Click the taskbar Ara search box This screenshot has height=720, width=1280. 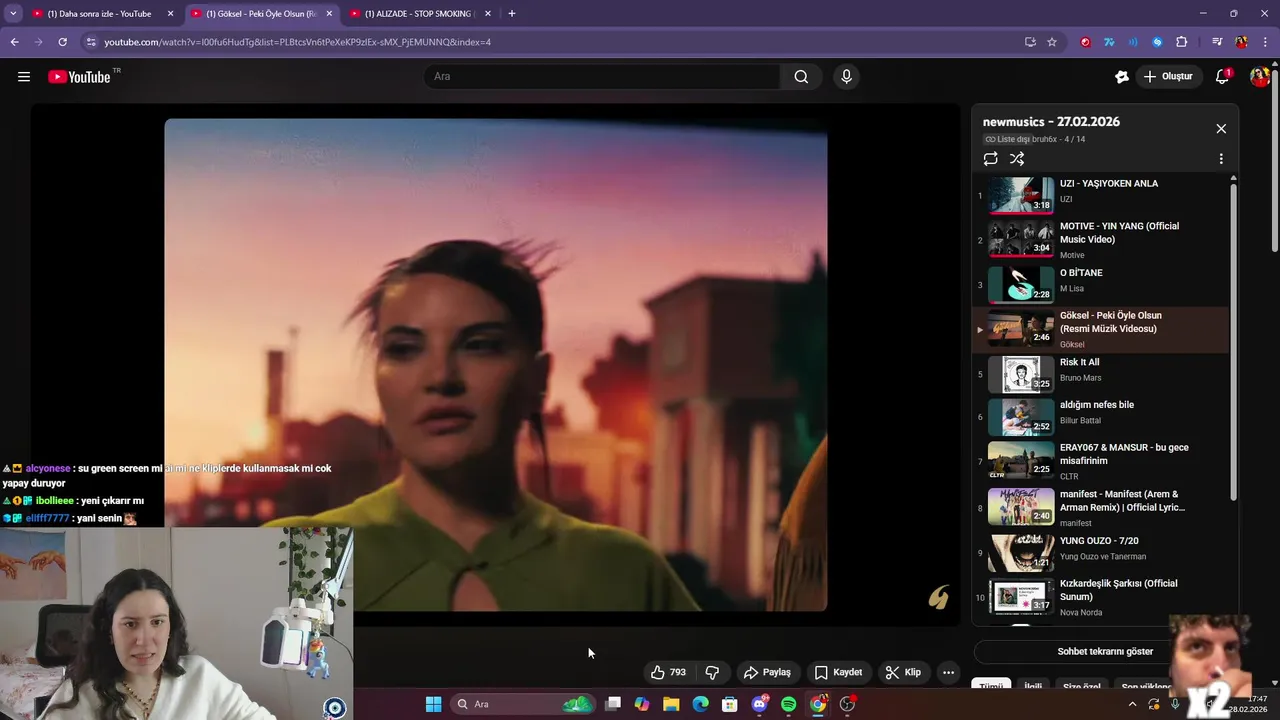coord(521,704)
